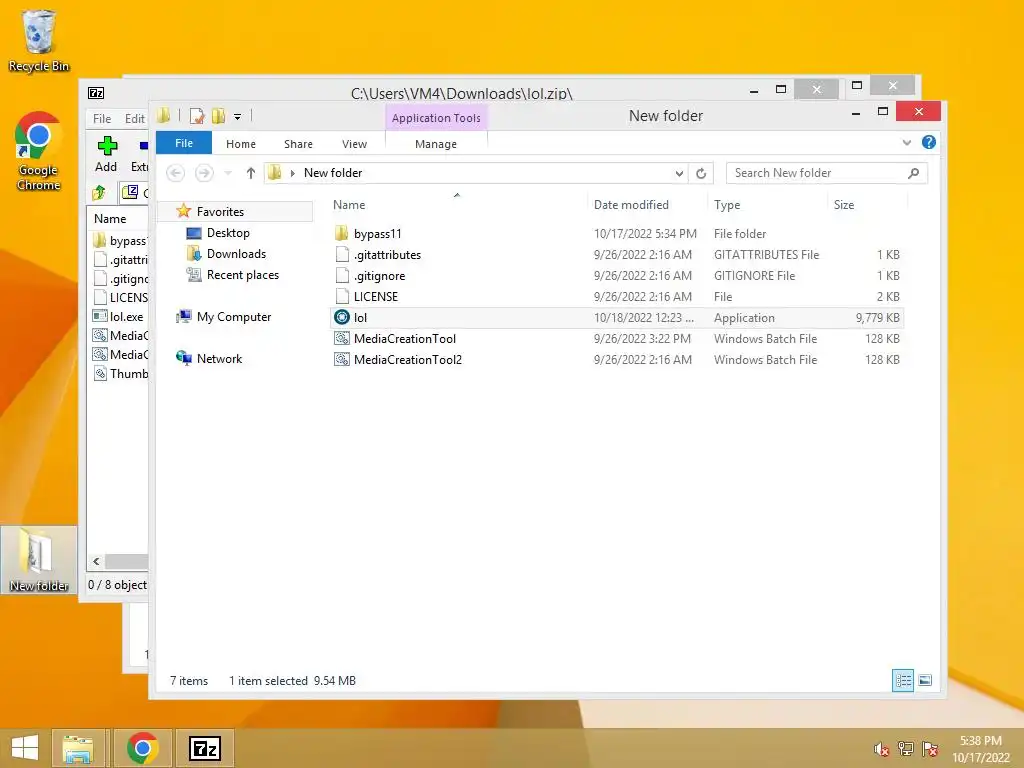Click the taskbar clock showing 5:38 PM
Image resolution: width=1024 pixels, height=768 pixels.
[x=981, y=749]
